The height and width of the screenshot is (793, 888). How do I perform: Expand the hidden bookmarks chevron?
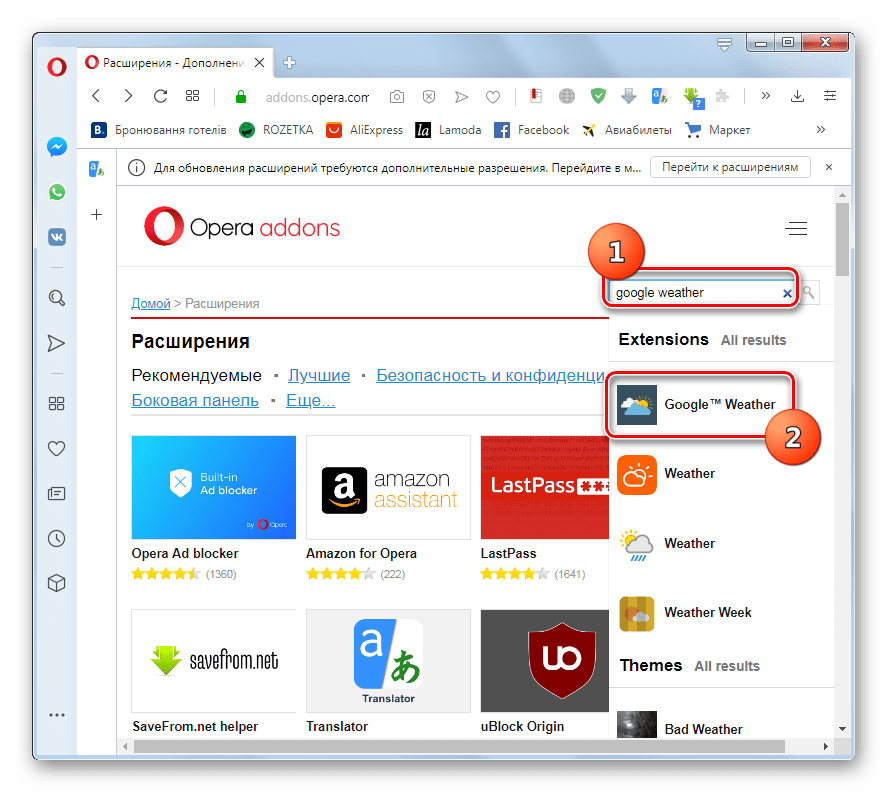[821, 130]
